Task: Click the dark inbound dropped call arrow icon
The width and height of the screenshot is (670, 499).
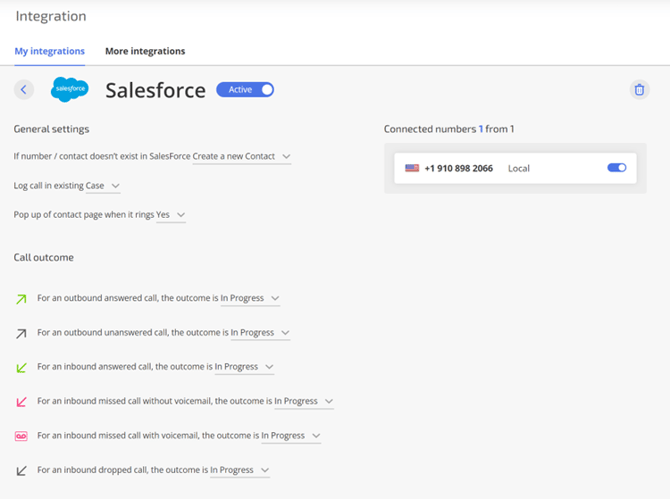Action: click(x=21, y=470)
